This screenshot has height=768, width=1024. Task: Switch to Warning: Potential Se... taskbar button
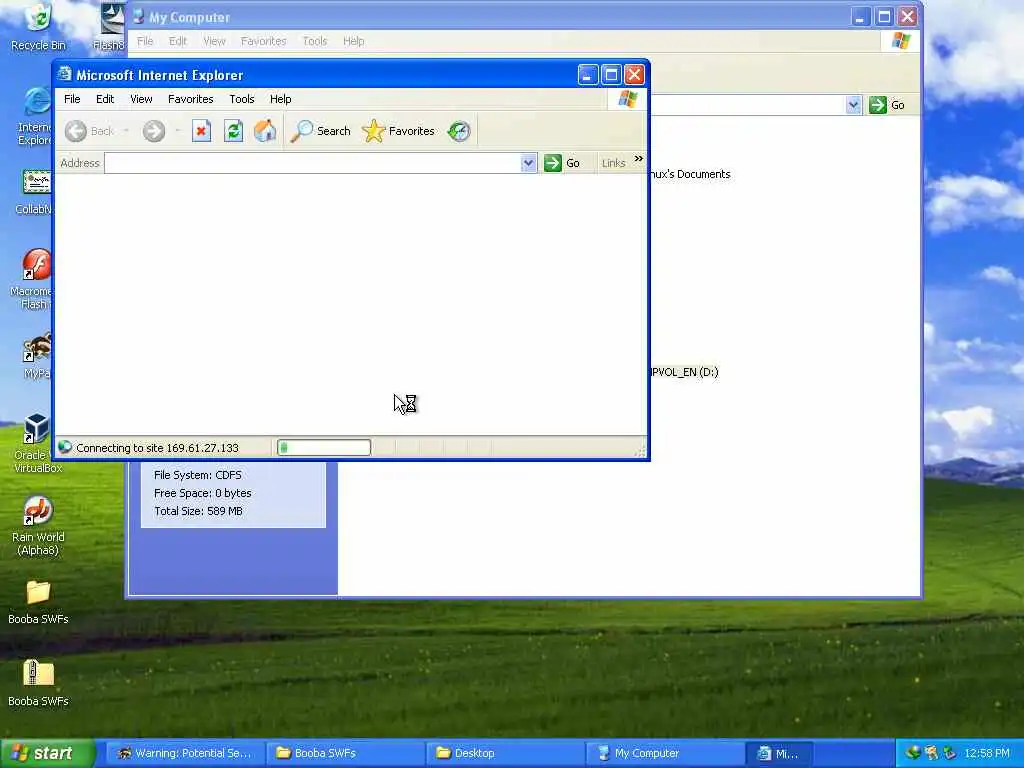[185, 753]
